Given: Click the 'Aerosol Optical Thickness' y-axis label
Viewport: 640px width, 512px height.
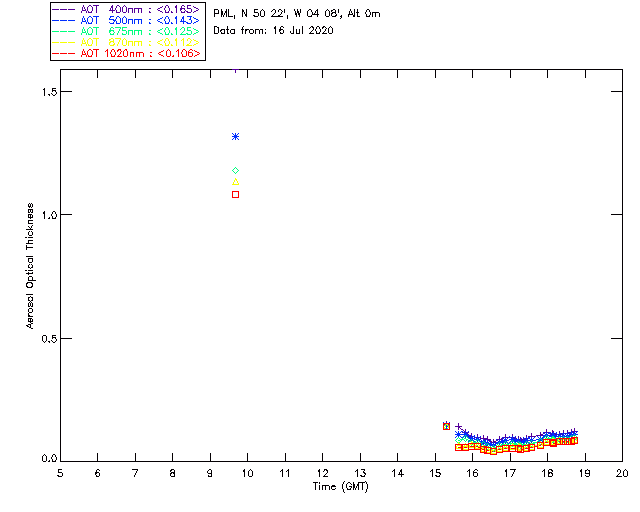Looking at the screenshot, I should click(31, 267).
